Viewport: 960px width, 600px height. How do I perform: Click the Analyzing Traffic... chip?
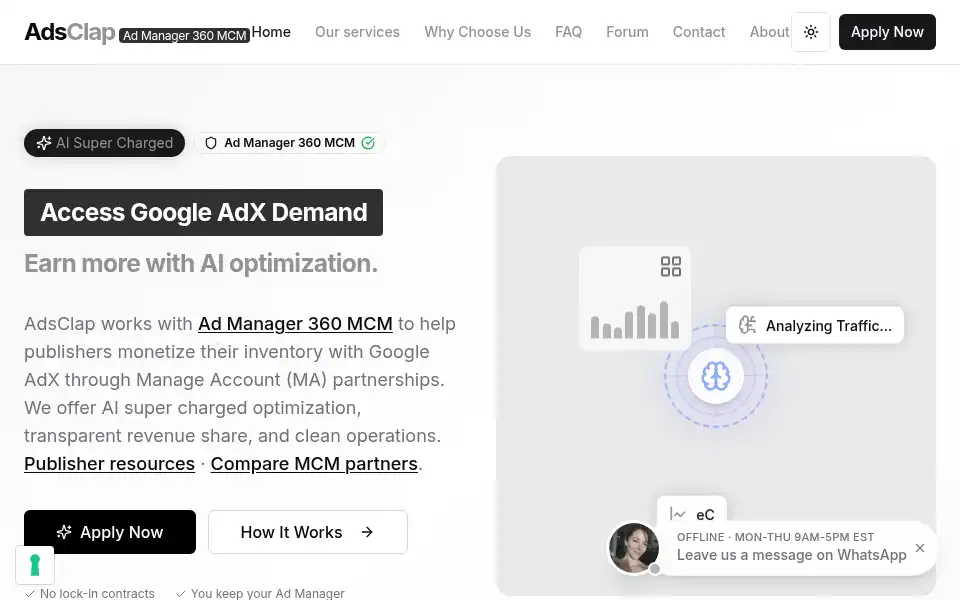click(814, 325)
